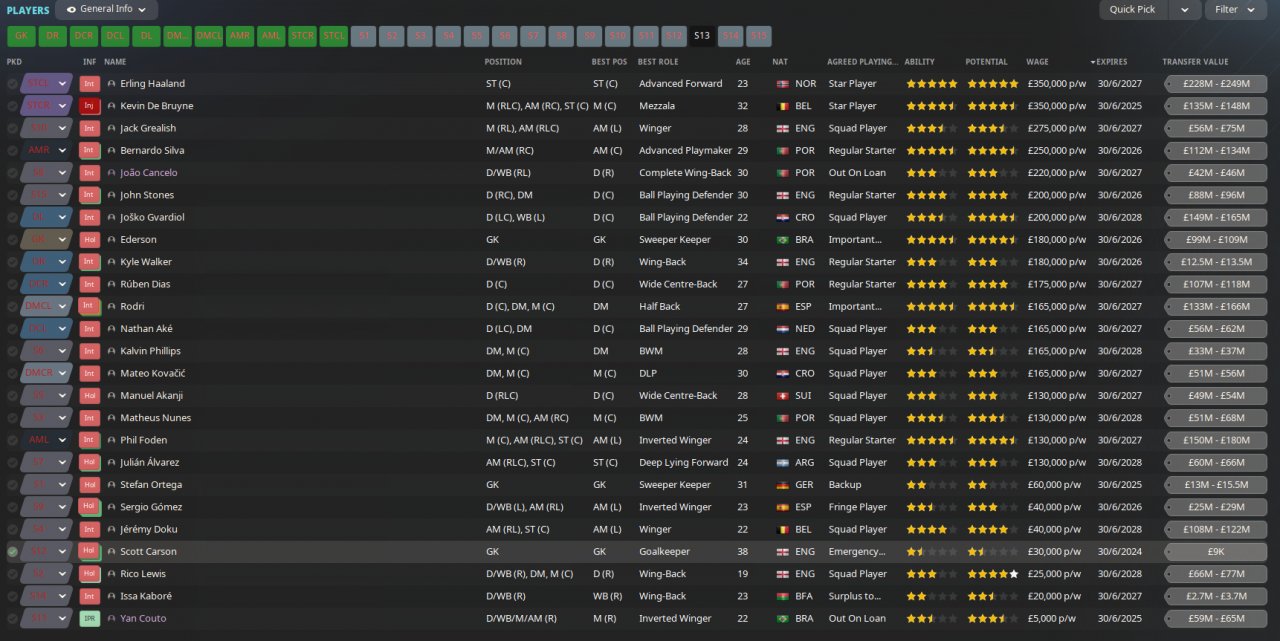1280x641 pixels.
Task: Toggle the picked circle for Rúben Dias
Action: point(12,285)
